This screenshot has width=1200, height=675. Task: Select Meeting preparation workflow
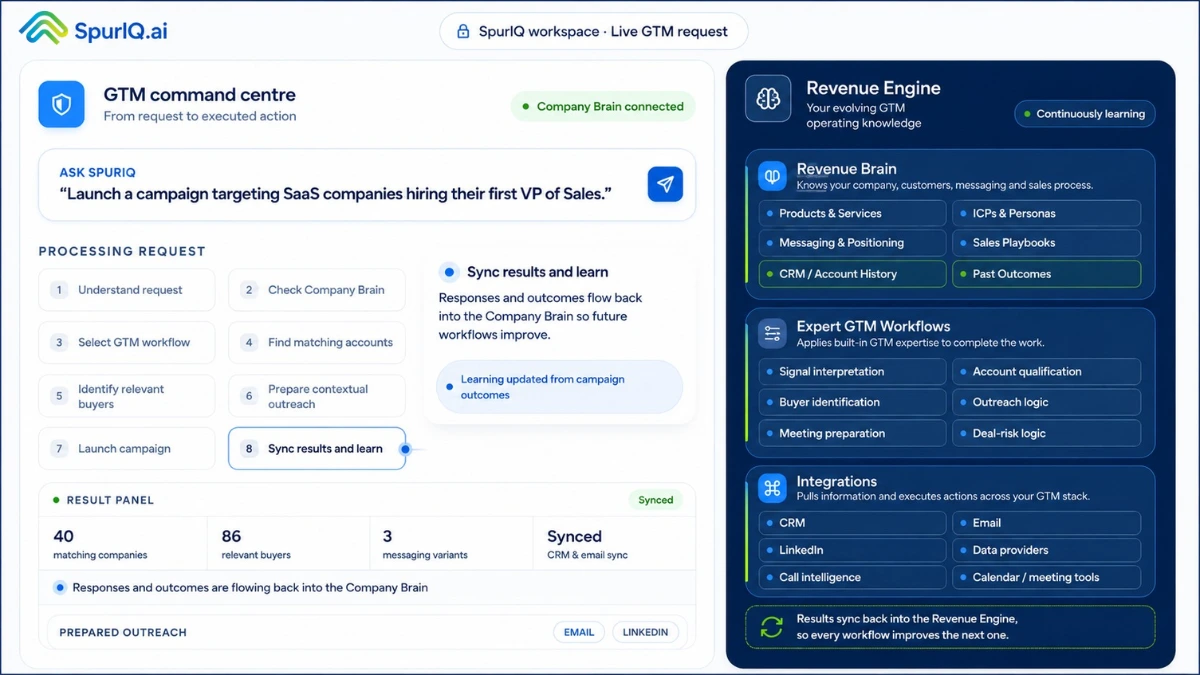[x=852, y=433]
